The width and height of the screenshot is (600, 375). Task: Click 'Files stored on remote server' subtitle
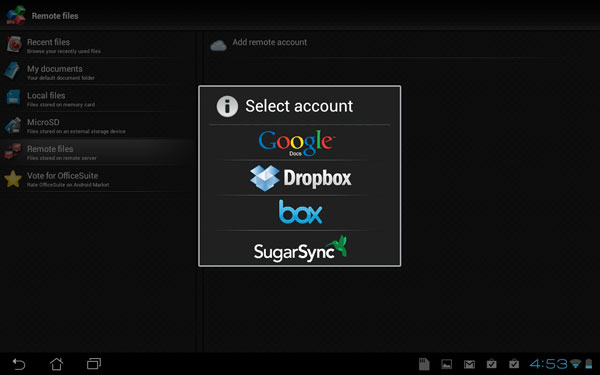[62, 158]
